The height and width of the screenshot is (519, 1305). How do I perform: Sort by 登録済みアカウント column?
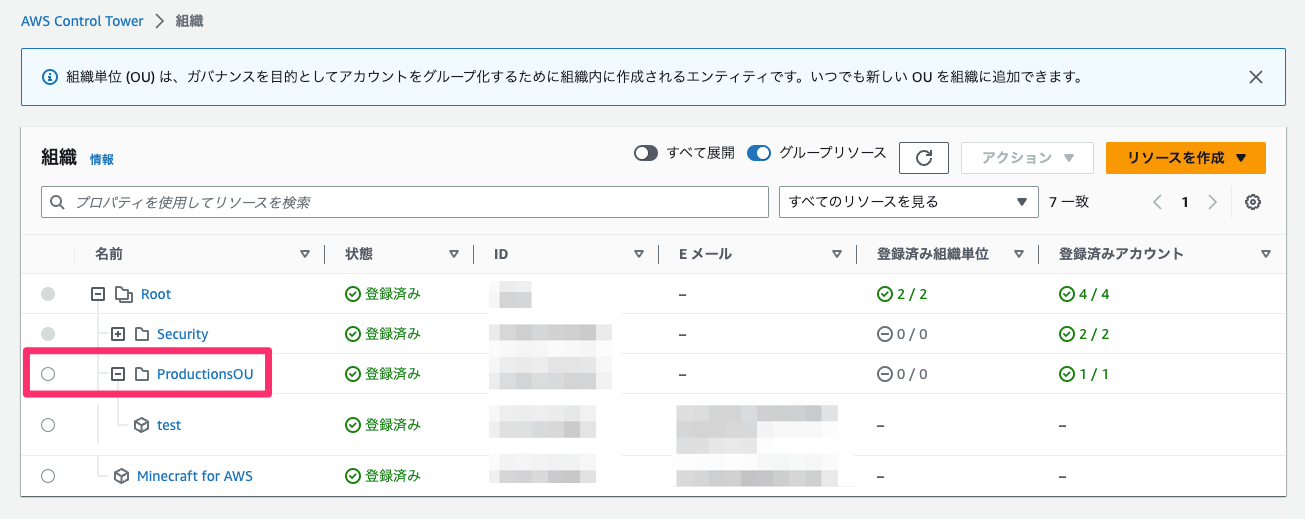[1266, 254]
